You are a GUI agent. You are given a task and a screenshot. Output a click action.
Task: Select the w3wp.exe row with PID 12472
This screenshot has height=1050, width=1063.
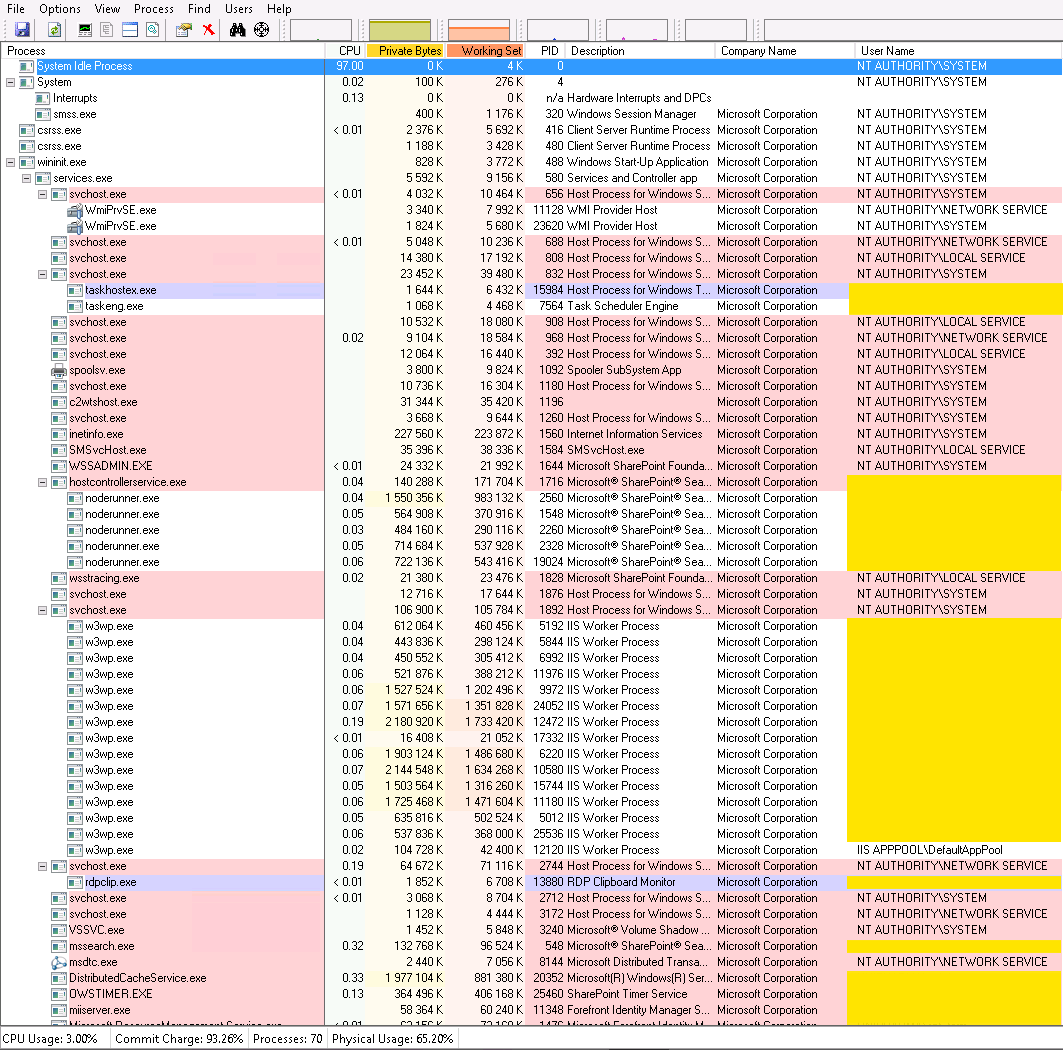pyautogui.click(x=531, y=722)
